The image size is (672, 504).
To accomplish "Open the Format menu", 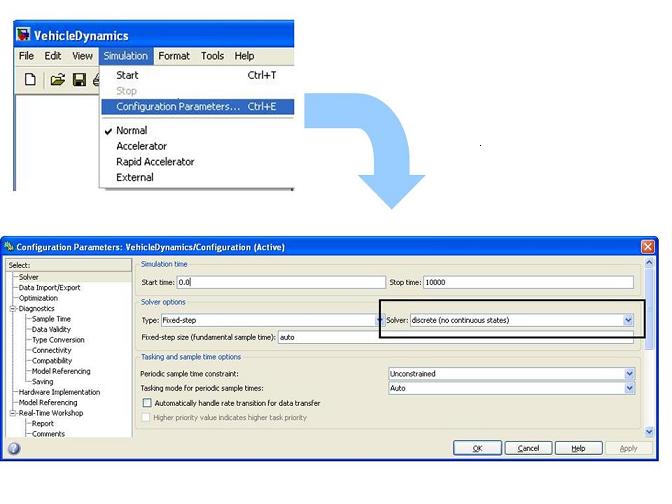I will point(174,56).
